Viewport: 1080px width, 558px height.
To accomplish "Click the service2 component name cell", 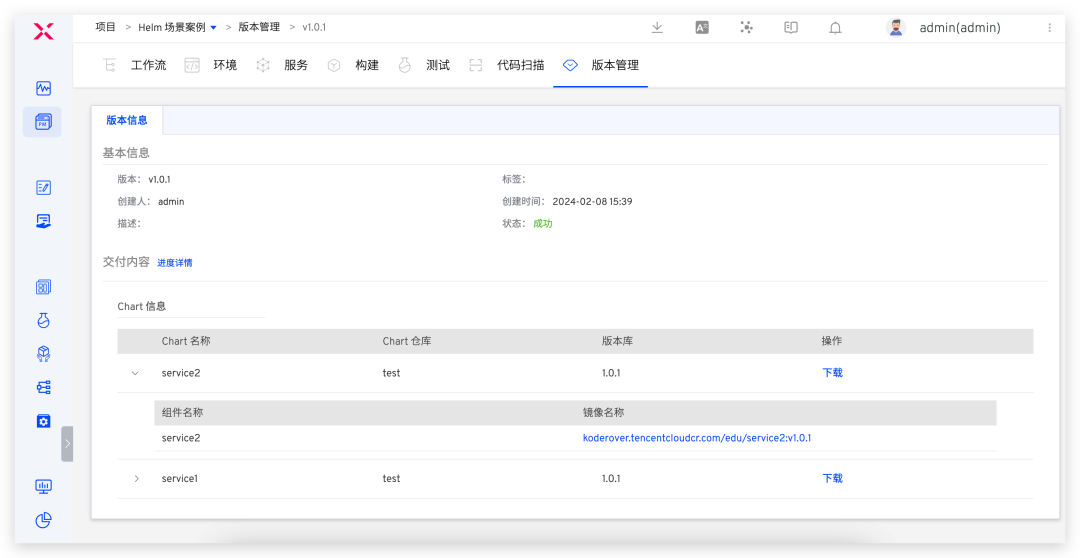I will click(x=181, y=437).
